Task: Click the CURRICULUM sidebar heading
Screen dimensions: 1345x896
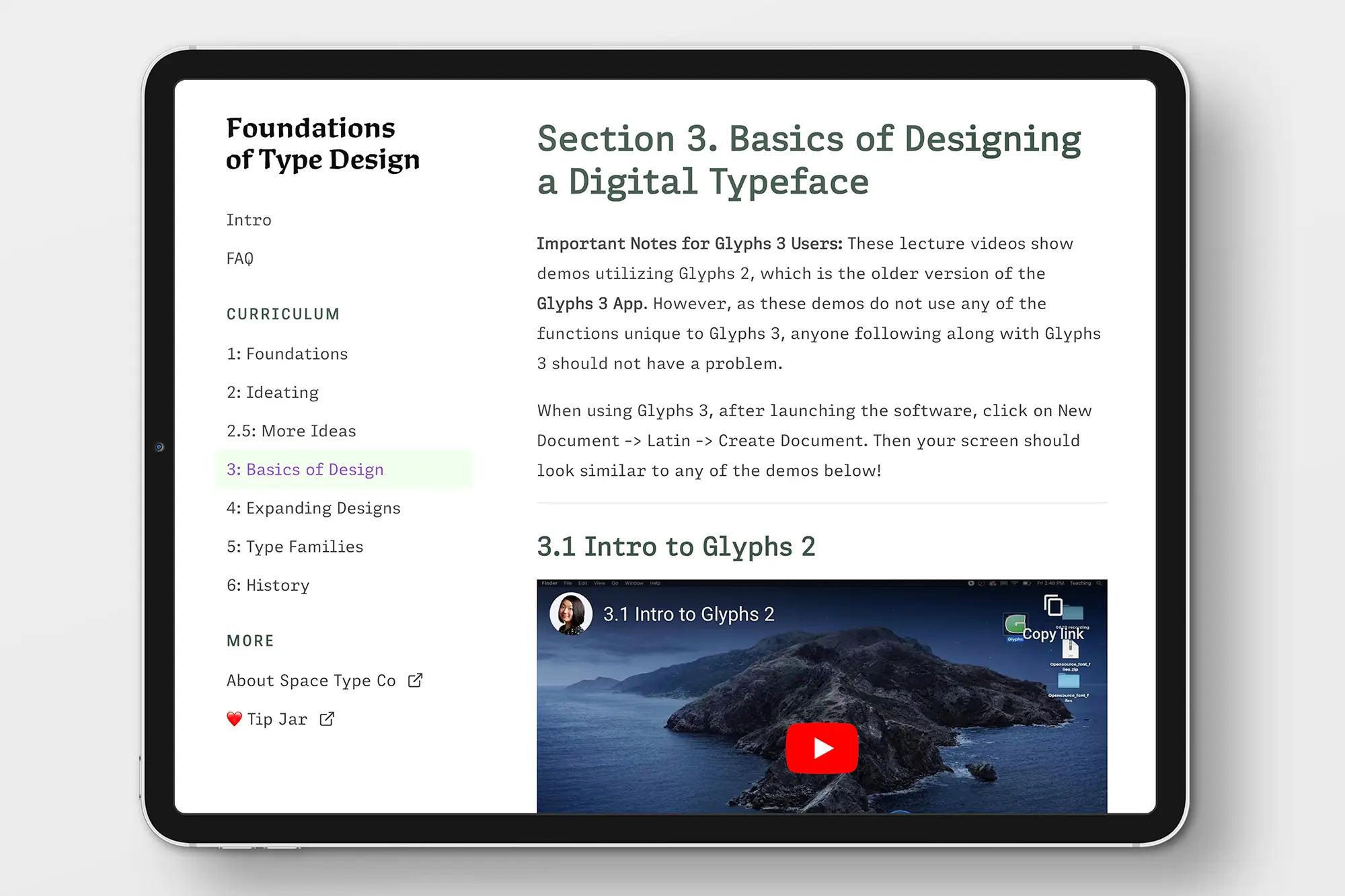Action: [283, 314]
